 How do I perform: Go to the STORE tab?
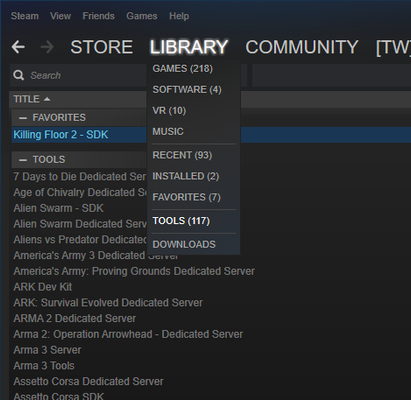point(101,47)
